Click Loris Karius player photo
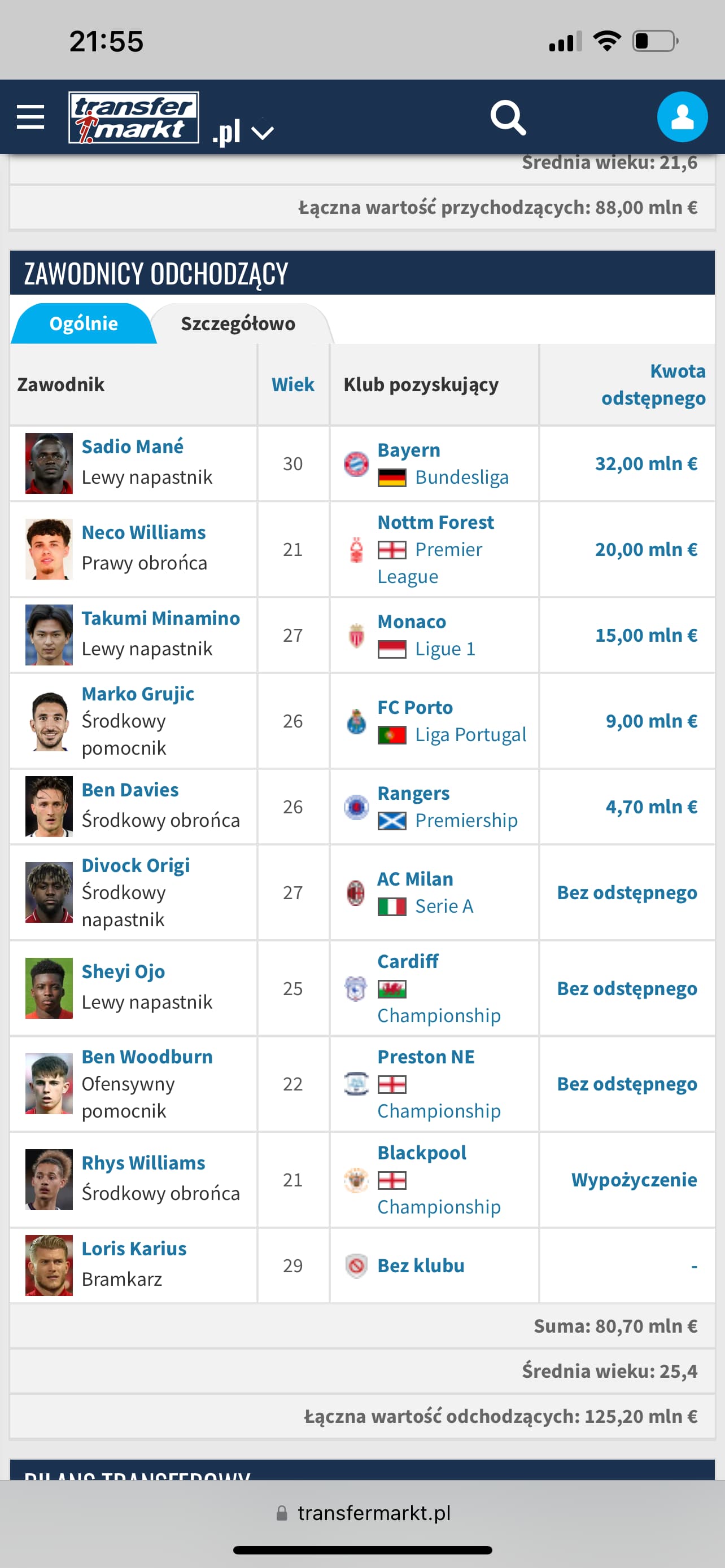This screenshot has height=1568, width=725. (49, 1265)
